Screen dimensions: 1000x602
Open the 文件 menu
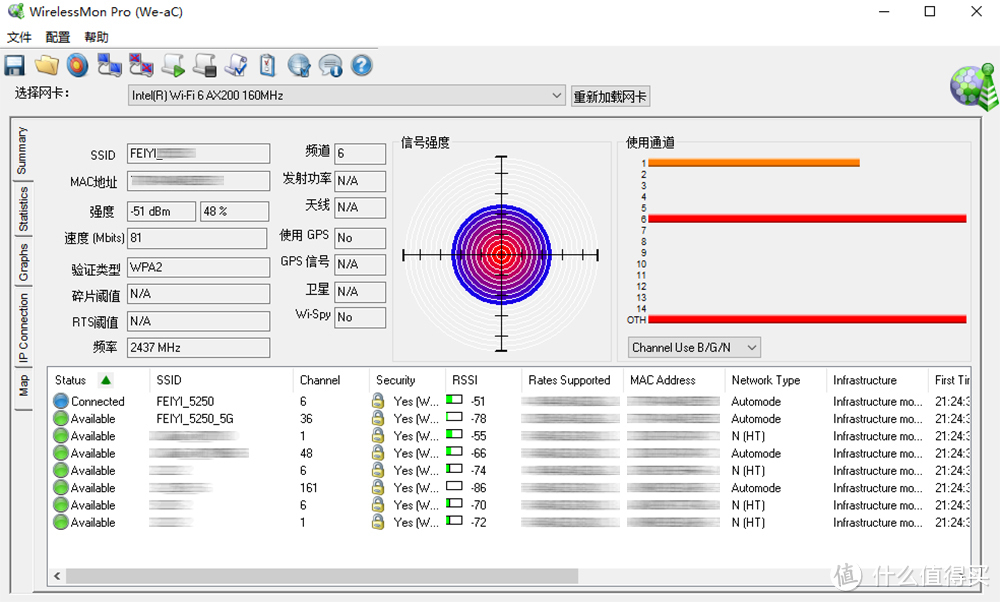coord(19,37)
